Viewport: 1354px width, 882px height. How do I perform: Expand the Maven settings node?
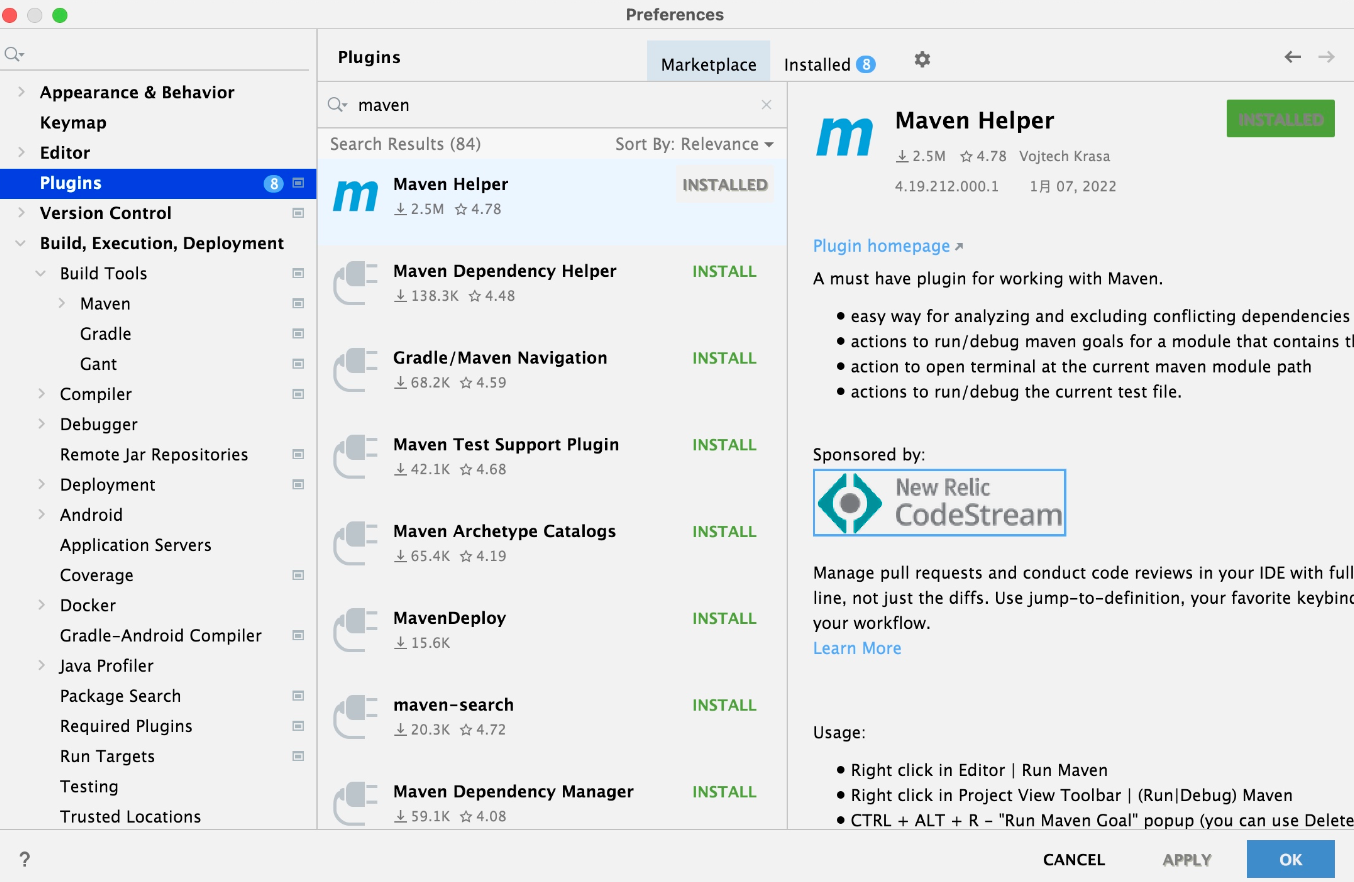pyautogui.click(x=62, y=303)
